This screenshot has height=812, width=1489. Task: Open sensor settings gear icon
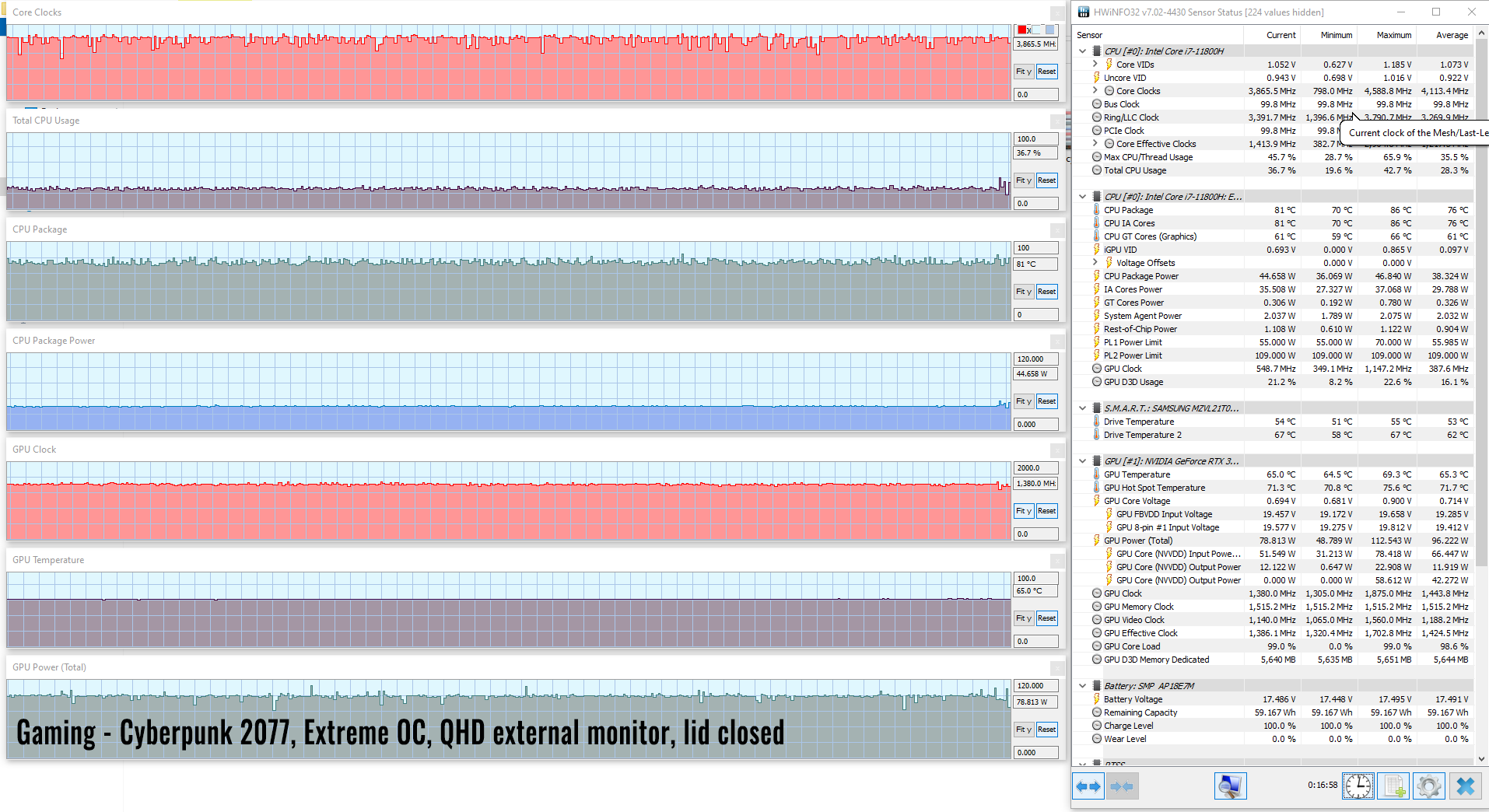[1429, 786]
